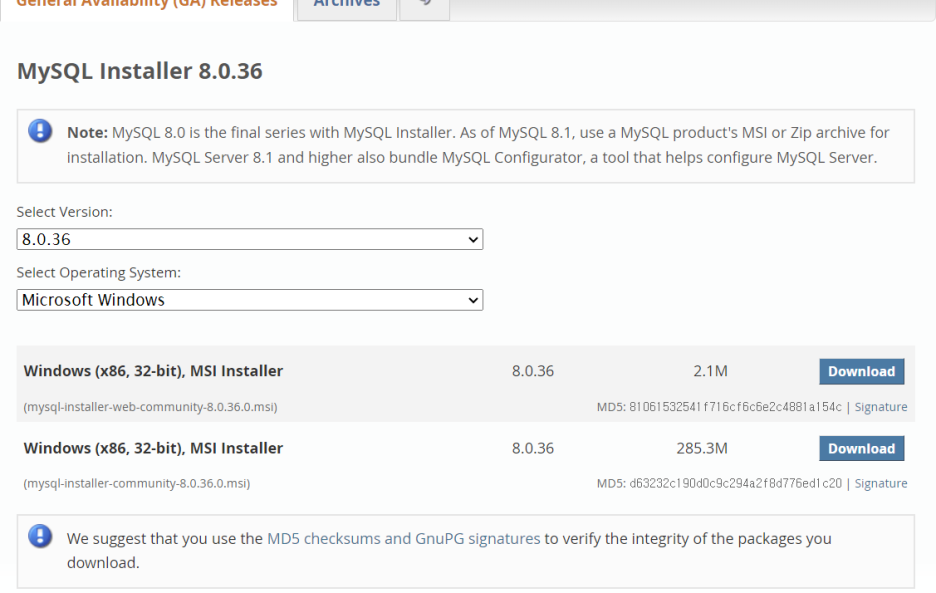
Task: Select filename mysql-installer-web-community-8.0.36.0.msi
Action: coord(150,407)
